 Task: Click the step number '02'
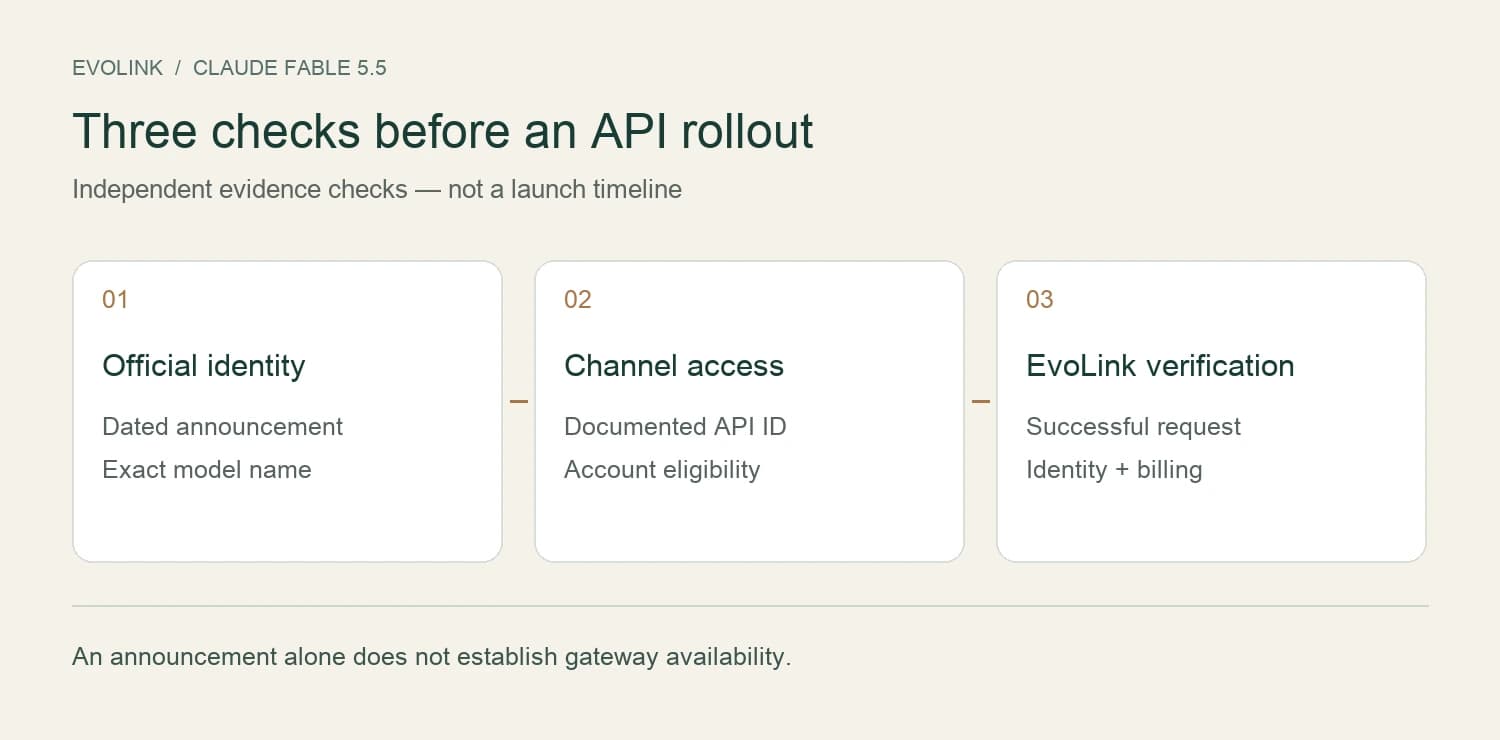click(x=578, y=299)
